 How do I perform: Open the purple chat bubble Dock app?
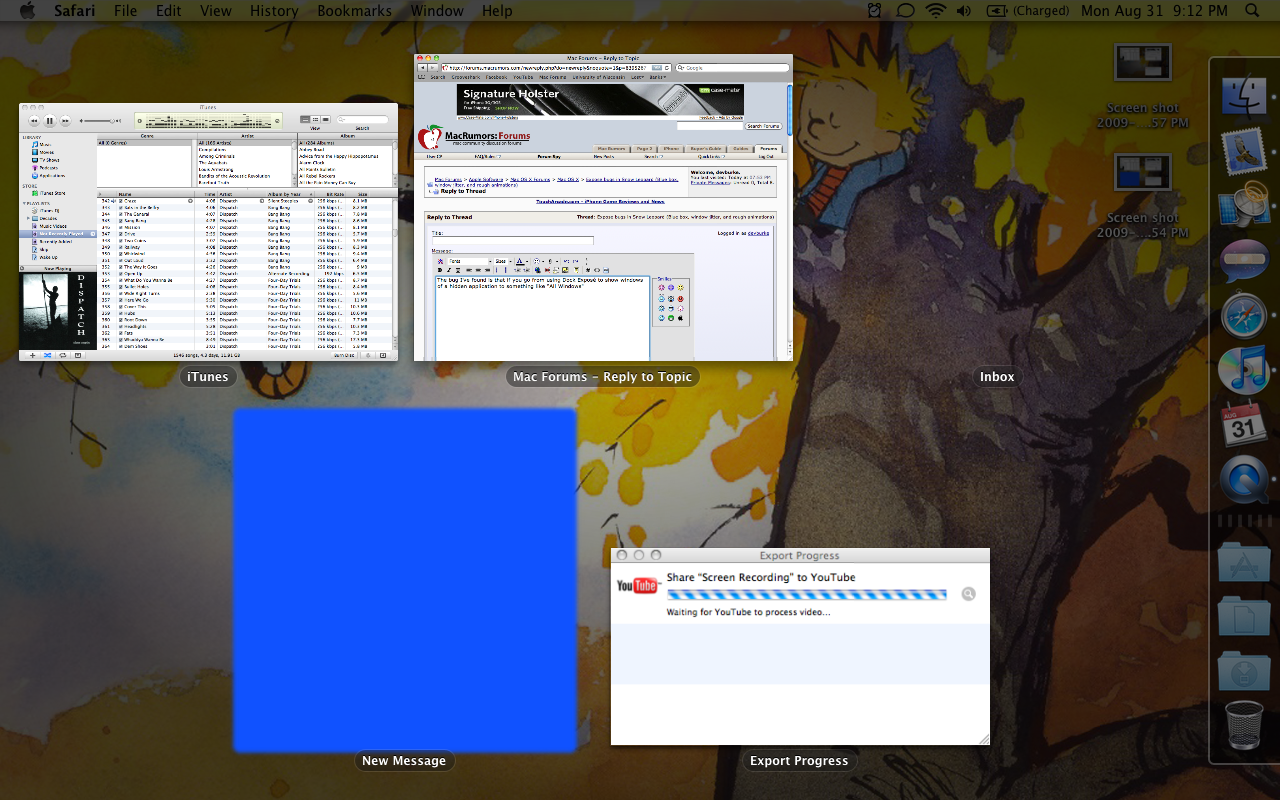click(1244, 261)
